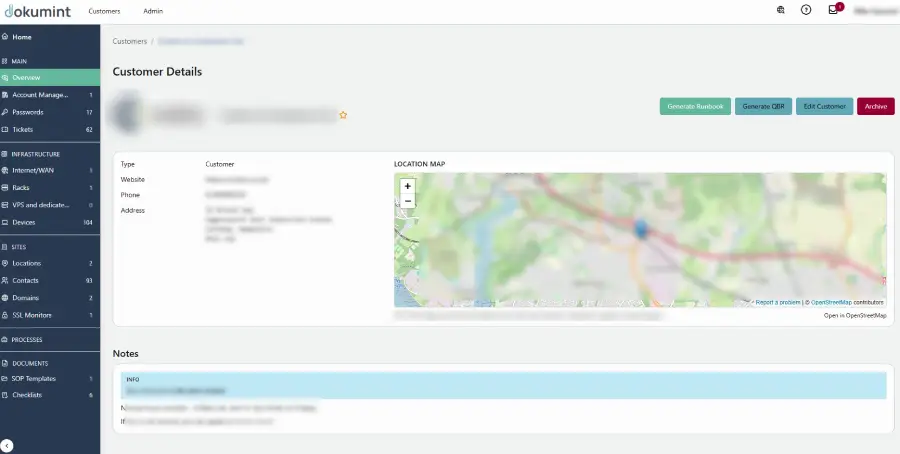Toggle the favorite star icon
Image resolution: width=900 pixels, height=454 pixels.
coord(343,115)
